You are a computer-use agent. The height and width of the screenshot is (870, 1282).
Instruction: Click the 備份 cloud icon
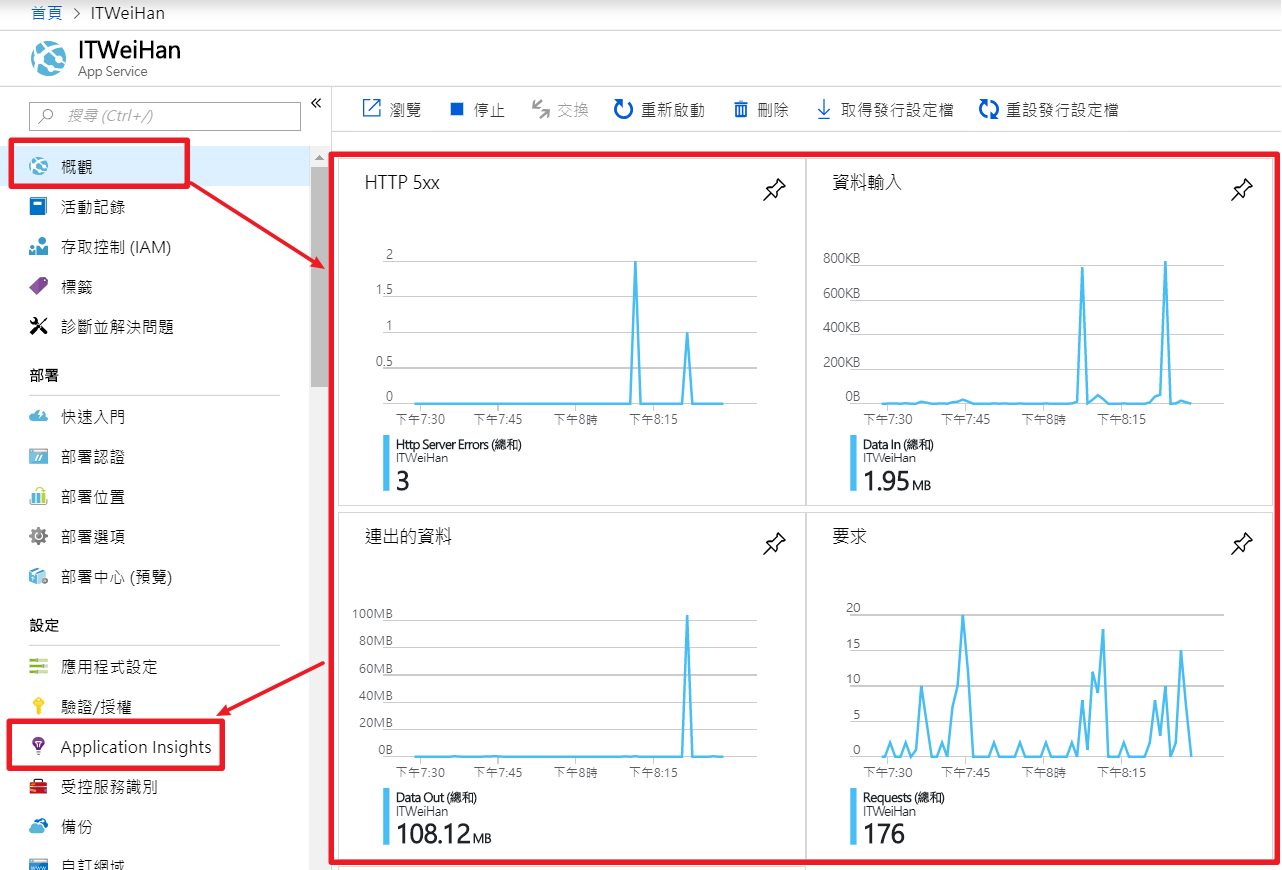[38, 827]
